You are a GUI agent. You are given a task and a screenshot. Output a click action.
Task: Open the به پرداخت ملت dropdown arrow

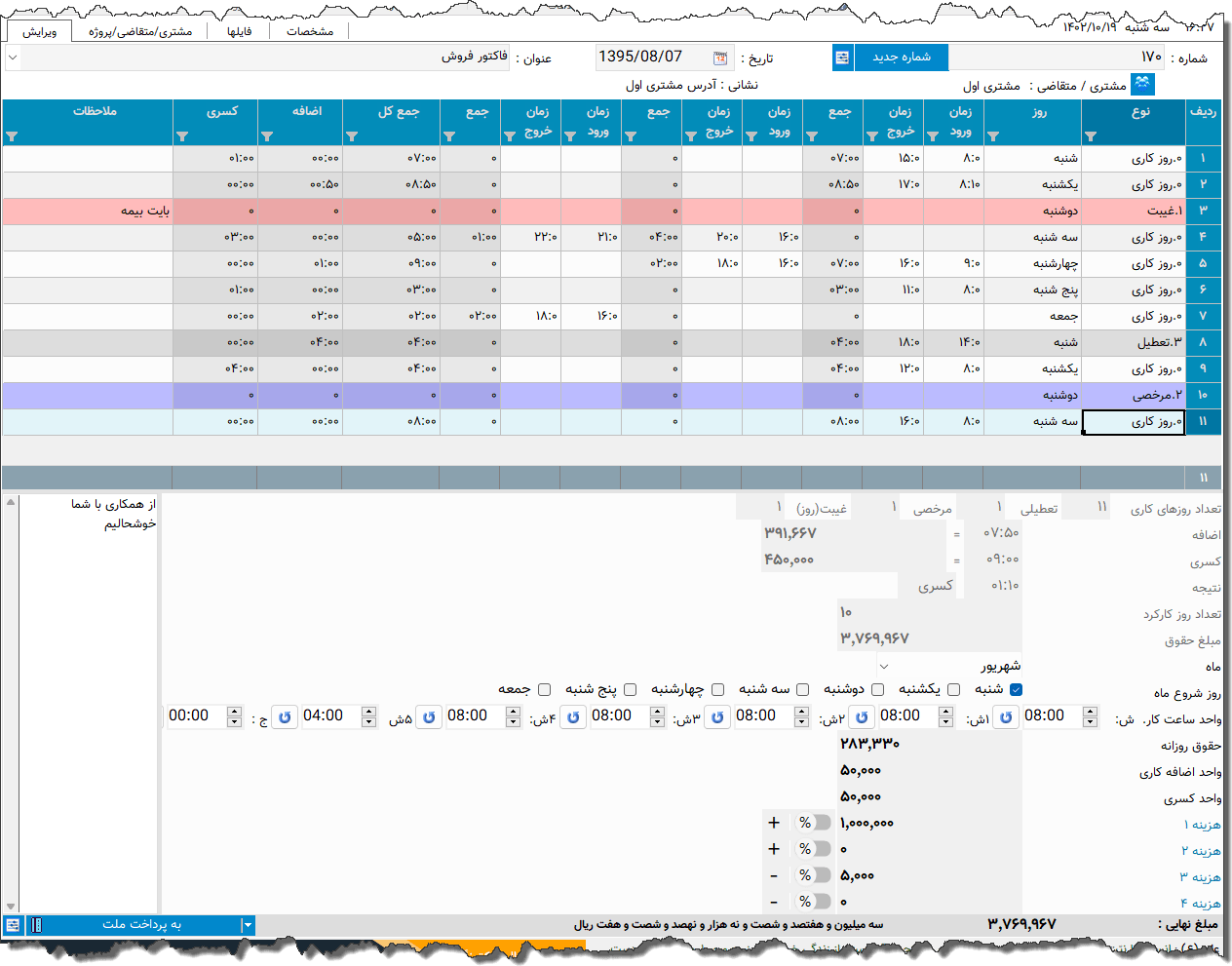[248, 925]
